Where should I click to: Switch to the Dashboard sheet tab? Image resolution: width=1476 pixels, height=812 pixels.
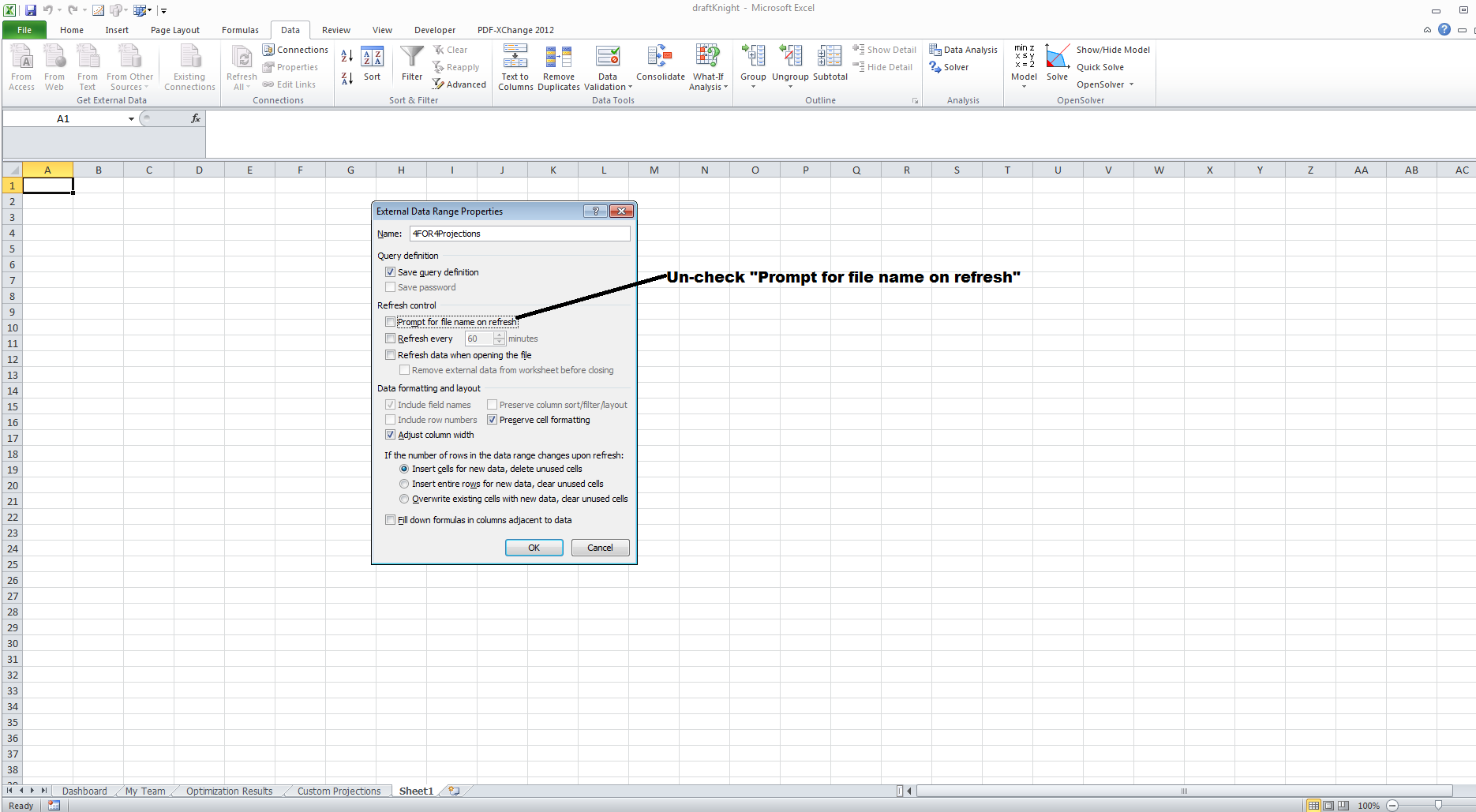(x=84, y=791)
